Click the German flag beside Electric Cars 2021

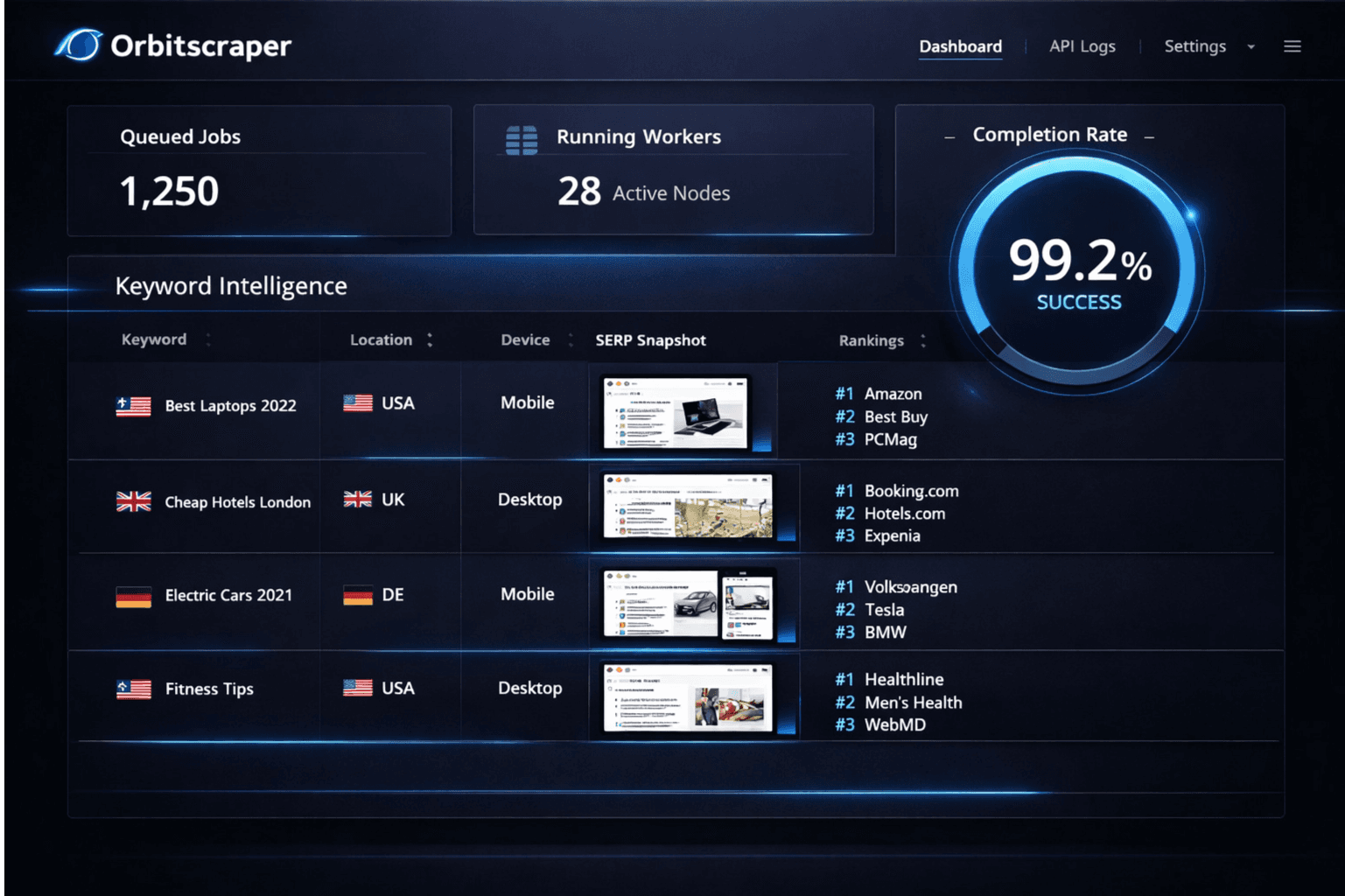pyautogui.click(x=133, y=596)
